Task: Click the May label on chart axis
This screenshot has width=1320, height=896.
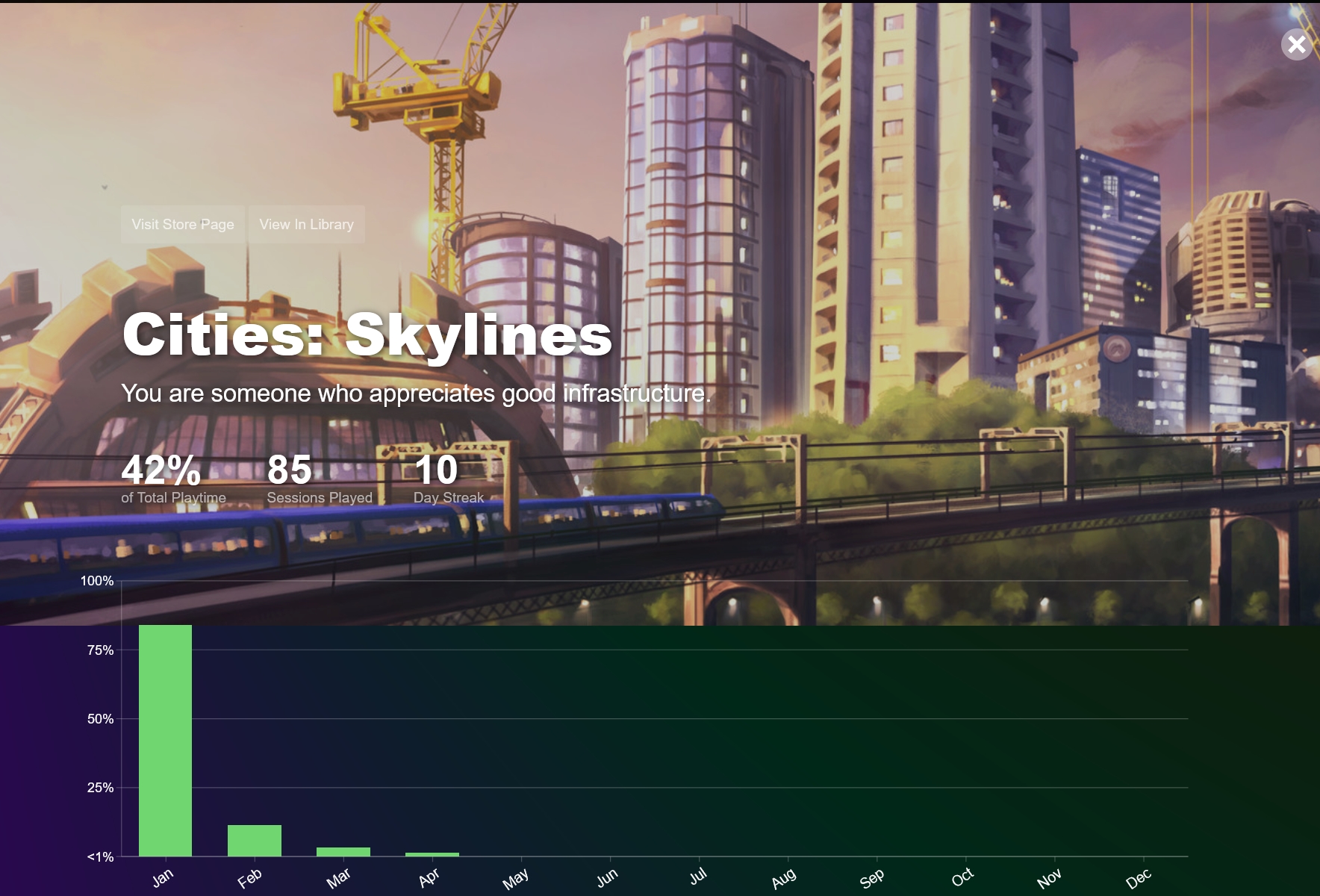Action: pyautogui.click(x=516, y=878)
